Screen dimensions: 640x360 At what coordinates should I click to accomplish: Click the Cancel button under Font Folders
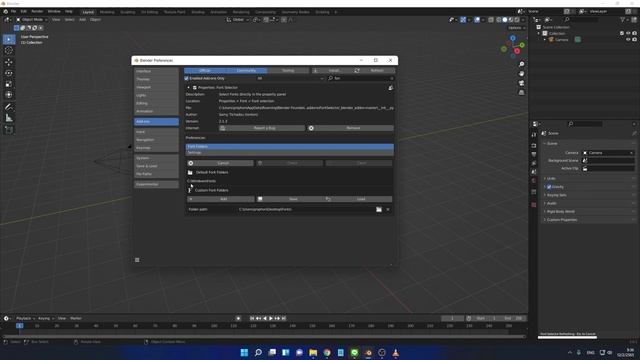(220, 163)
